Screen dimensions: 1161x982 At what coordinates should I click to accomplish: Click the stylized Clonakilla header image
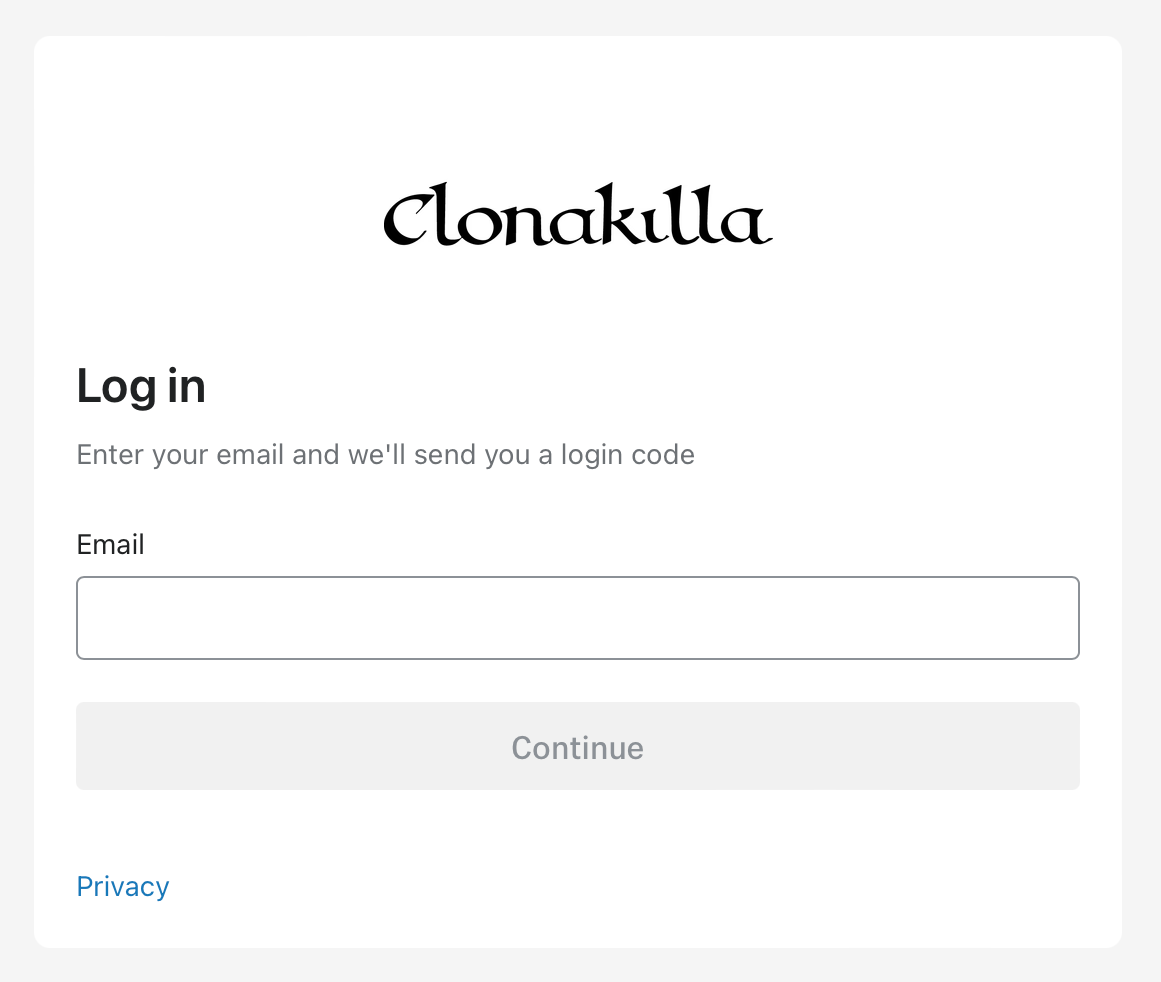click(x=578, y=214)
